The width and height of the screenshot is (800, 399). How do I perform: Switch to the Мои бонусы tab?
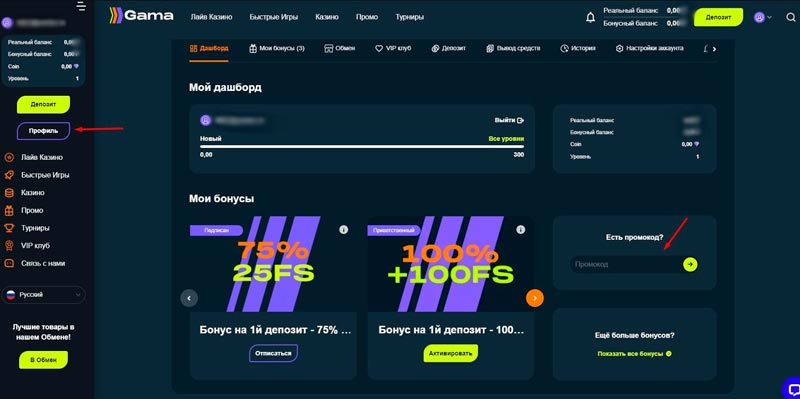[277, 48]
